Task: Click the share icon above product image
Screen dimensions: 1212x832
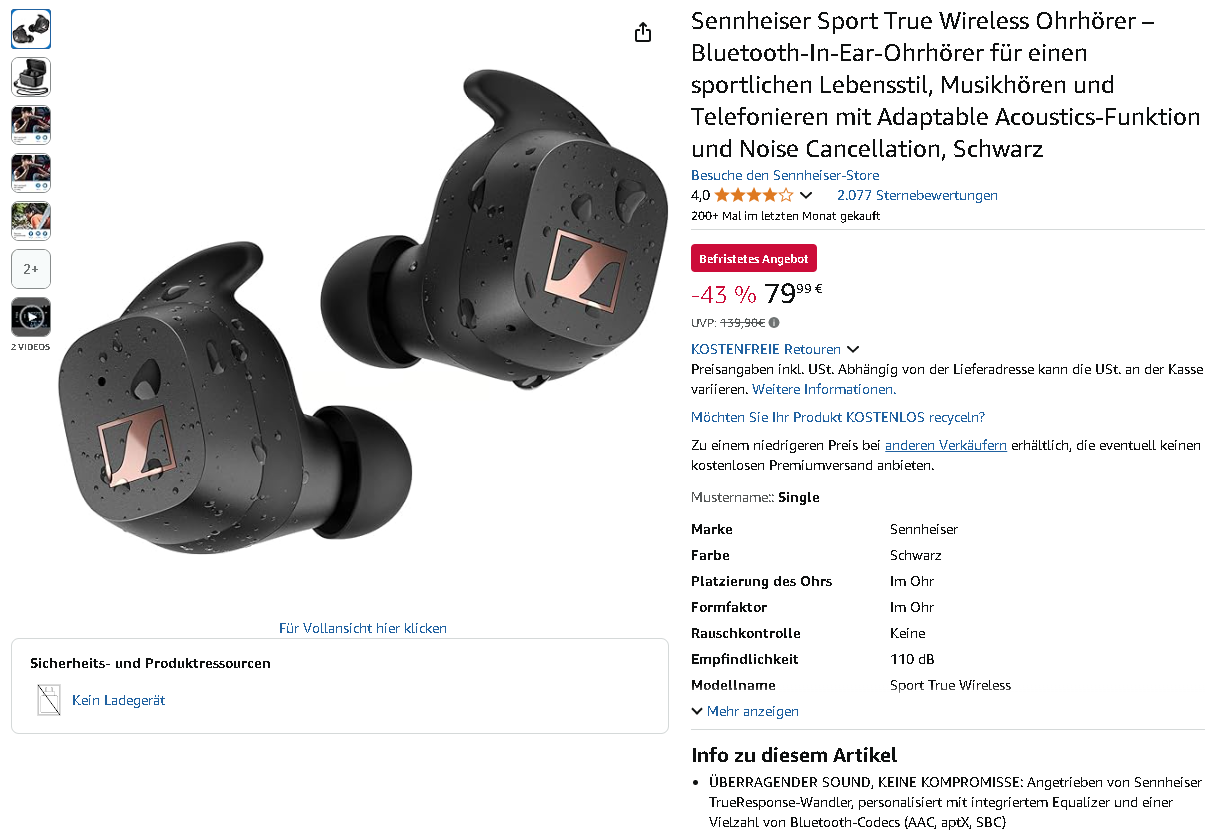Action: coord(643,32)
